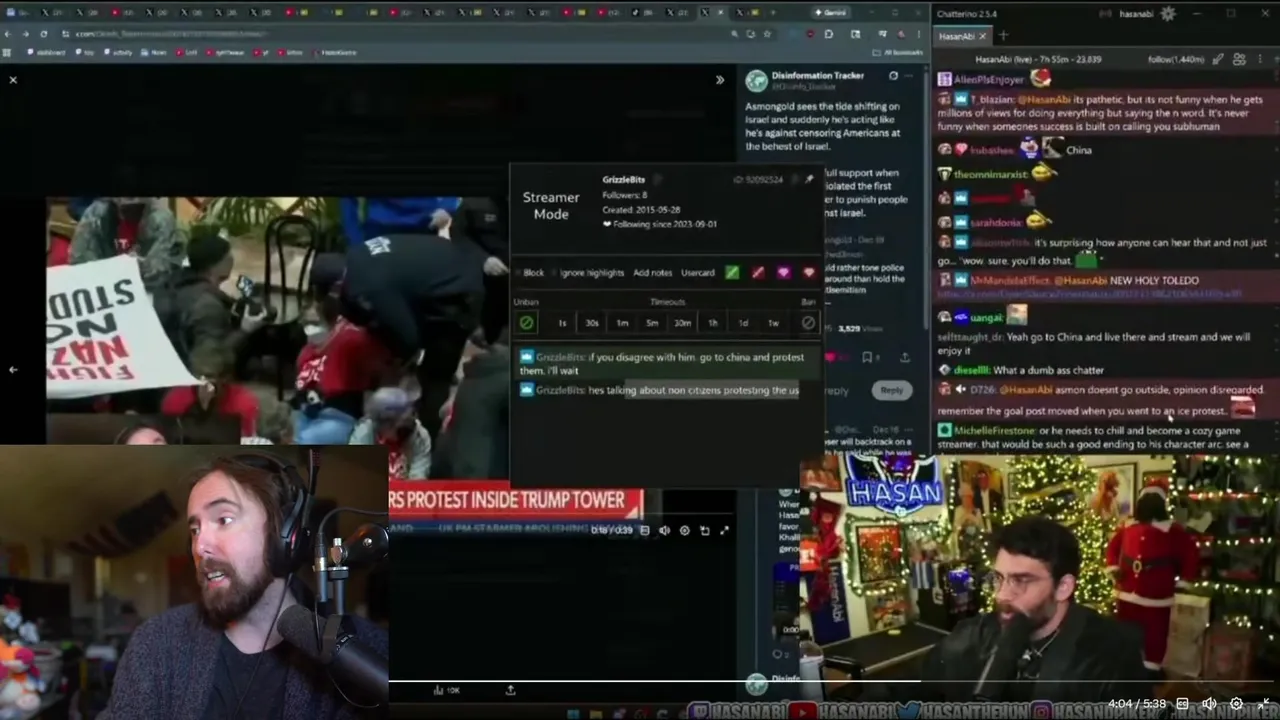Click the Gemini button in browser
Image resolution: width=1280 pixels, height=720 pixels.
tap(832, 12)
